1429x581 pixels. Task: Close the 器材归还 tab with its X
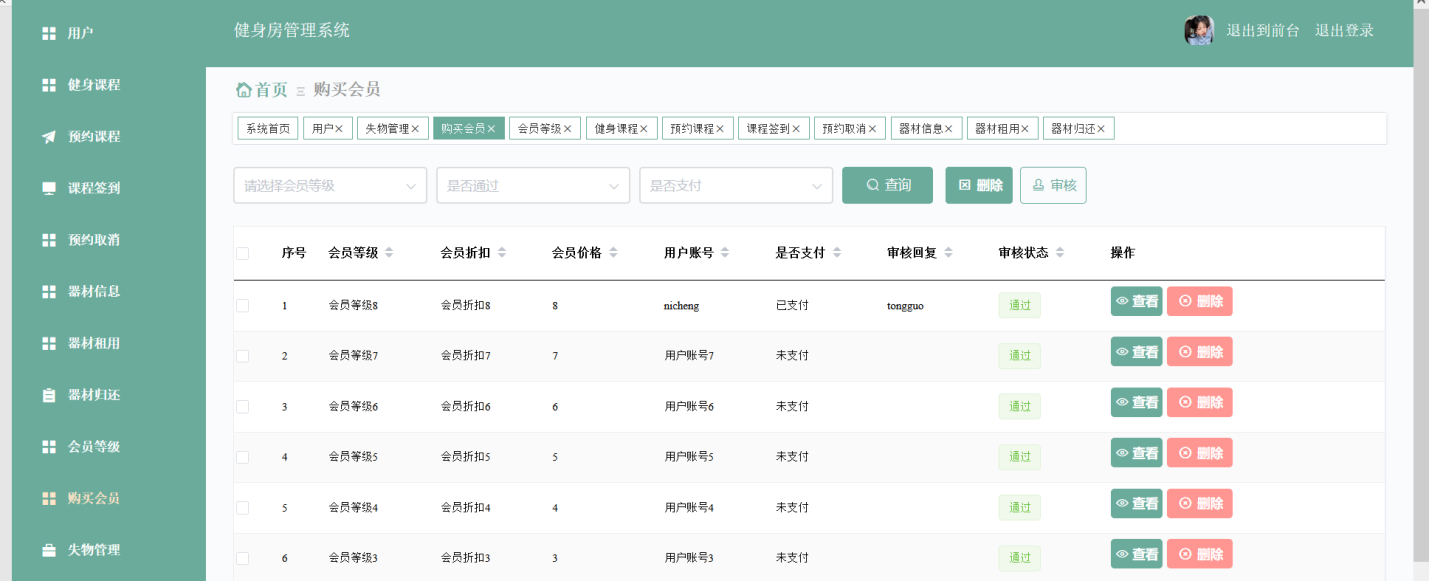(1101, 129)
